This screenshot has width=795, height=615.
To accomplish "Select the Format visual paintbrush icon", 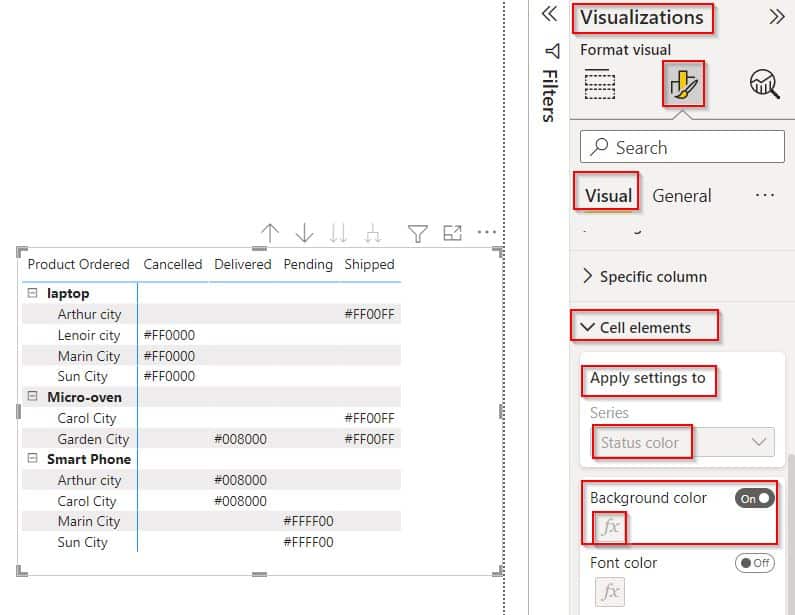I will 683,84.
